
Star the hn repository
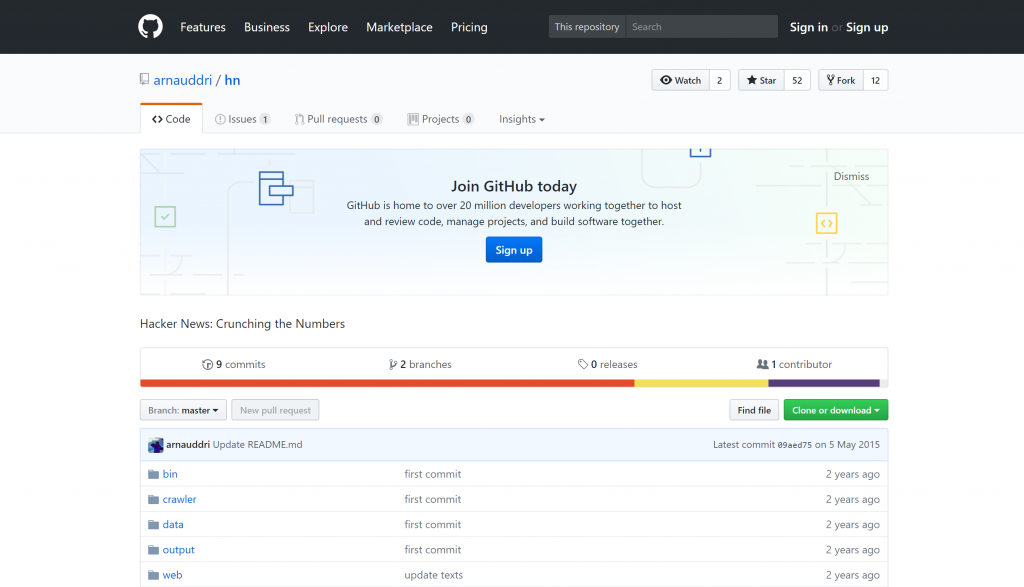(761, 80)
